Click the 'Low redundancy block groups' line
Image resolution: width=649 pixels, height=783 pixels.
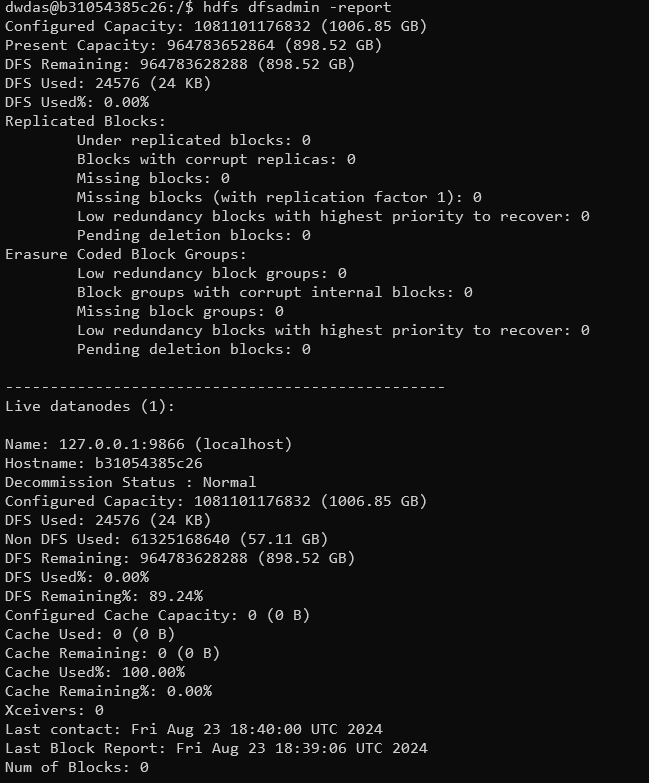pyautogui.click(x=211, y=273)
